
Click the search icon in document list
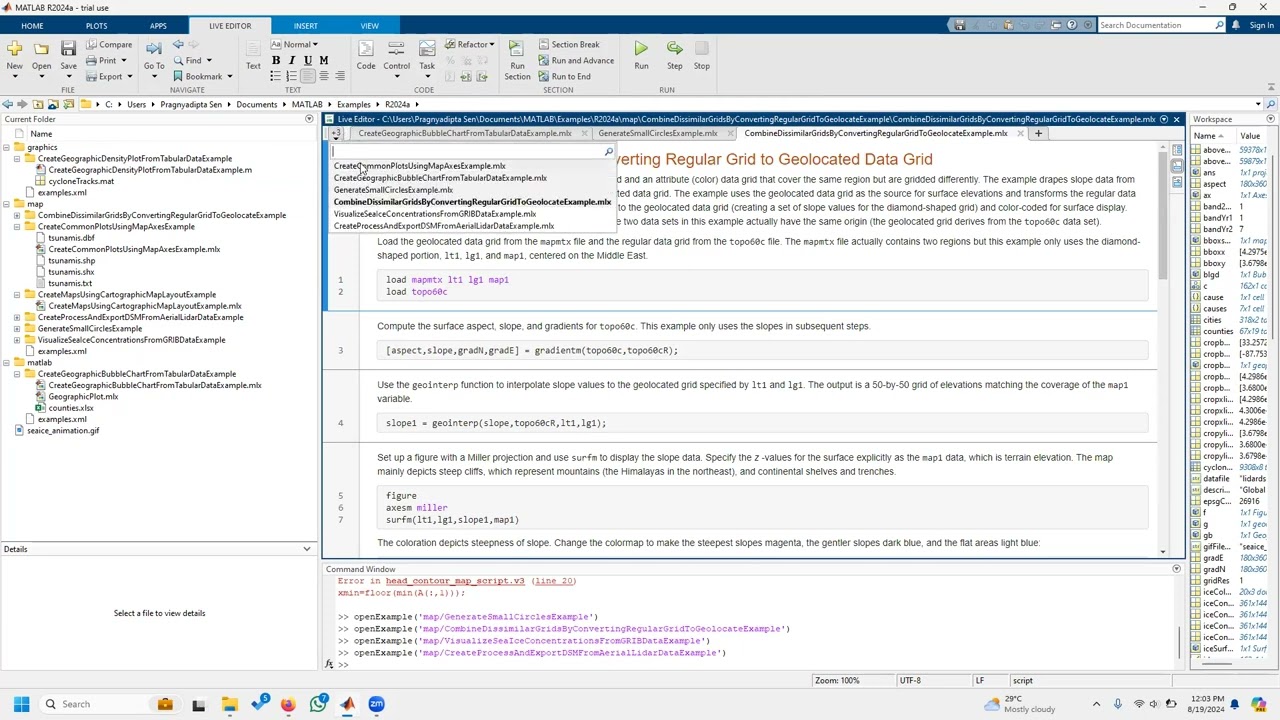608,152
